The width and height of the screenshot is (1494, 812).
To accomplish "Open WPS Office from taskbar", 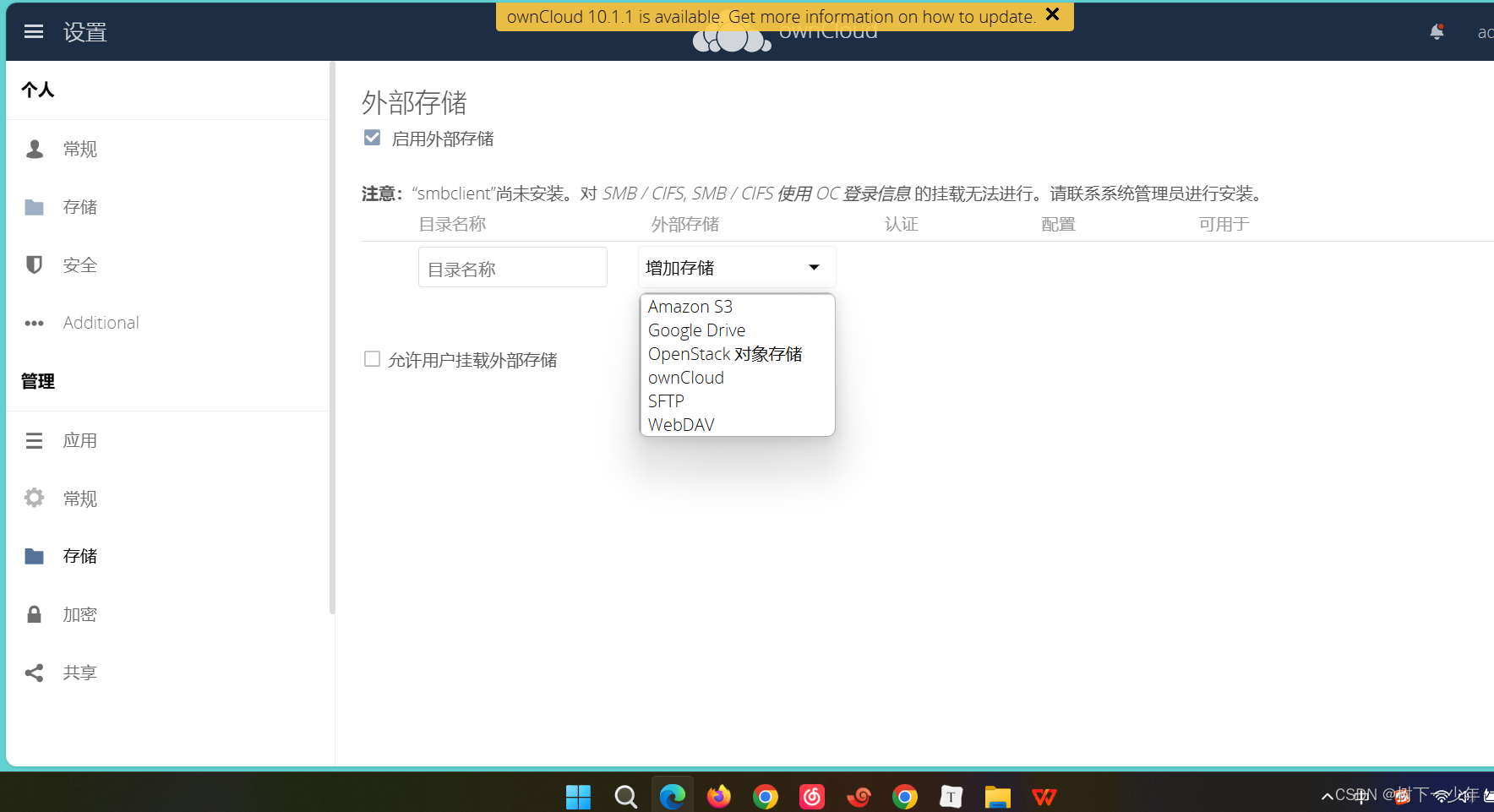I will (1044, 797).
